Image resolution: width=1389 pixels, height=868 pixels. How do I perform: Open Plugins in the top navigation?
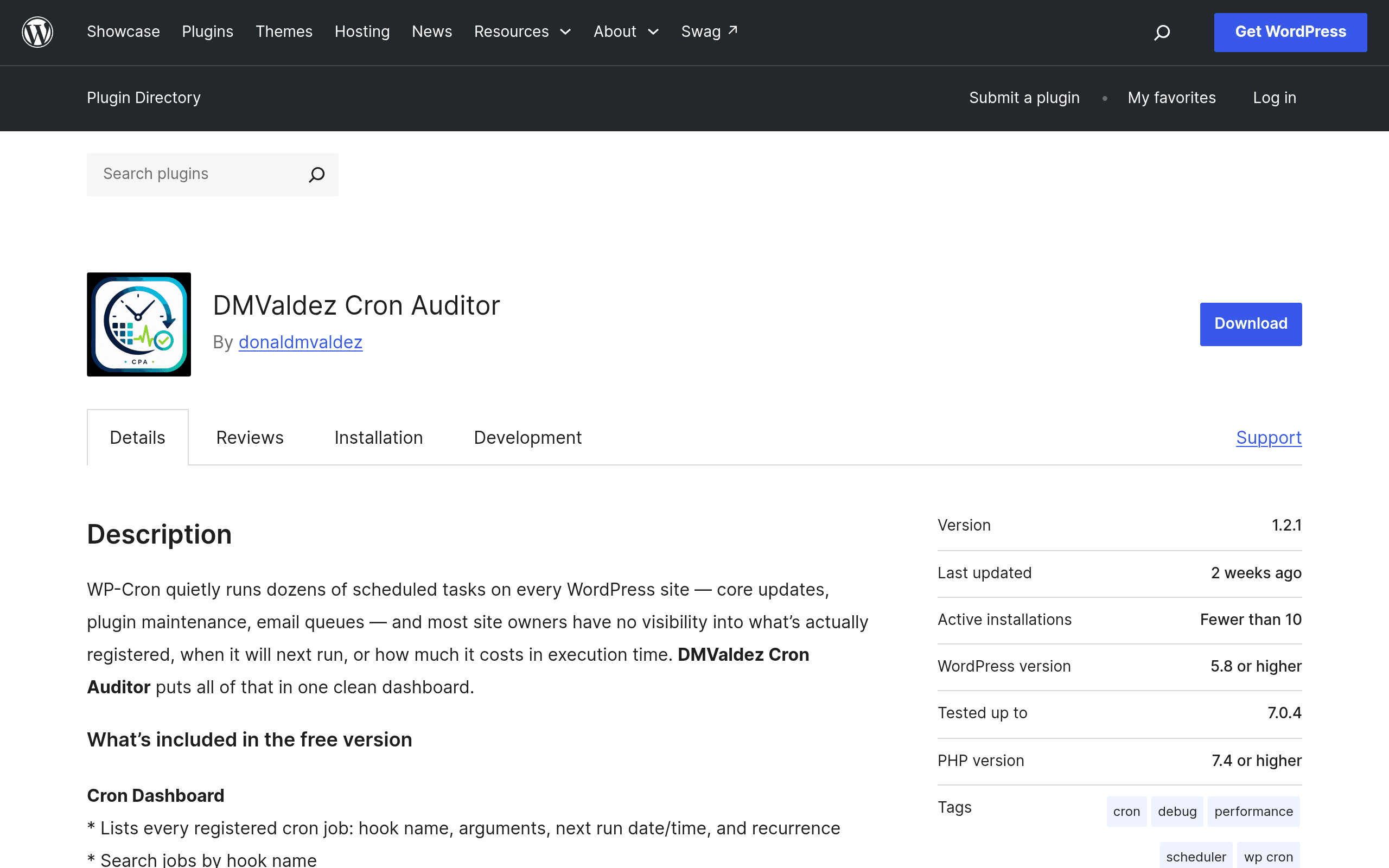coord(208,31)
